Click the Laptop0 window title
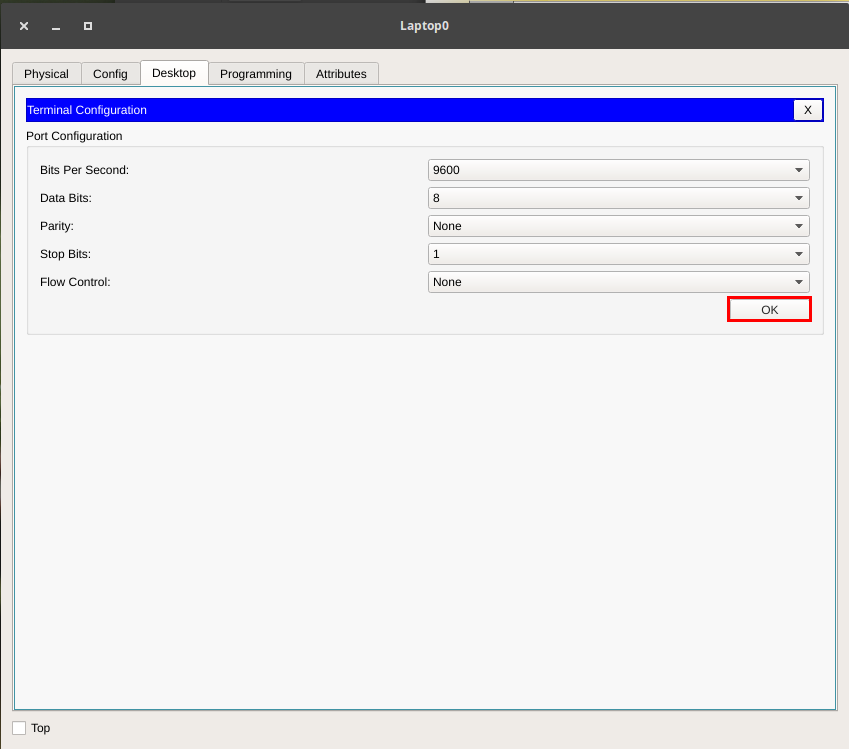 pos(424,26)
